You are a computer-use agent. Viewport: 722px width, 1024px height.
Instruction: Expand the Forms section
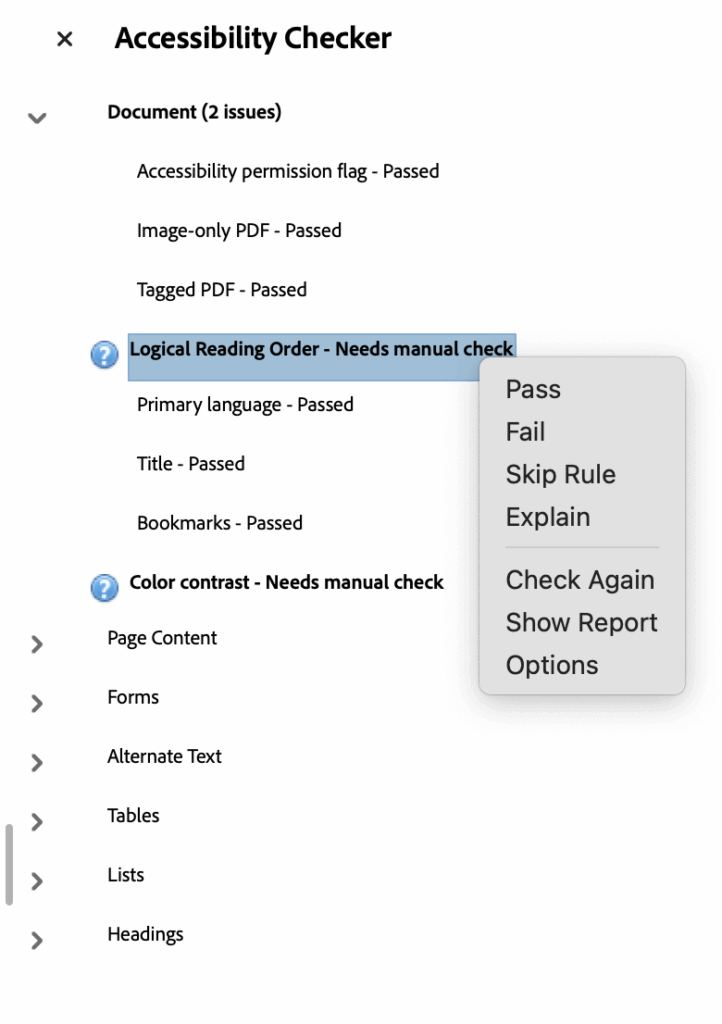tap(36, 703)
